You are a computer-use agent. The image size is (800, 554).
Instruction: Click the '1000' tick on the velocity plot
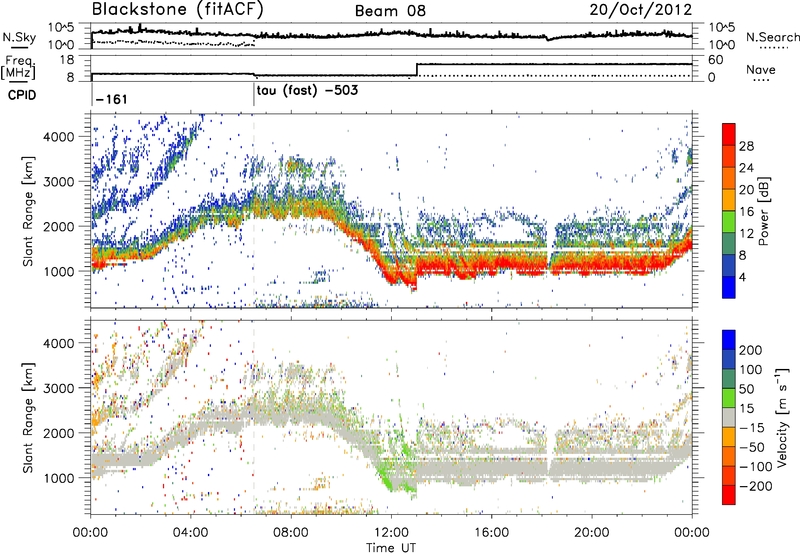tap(58, 478)
